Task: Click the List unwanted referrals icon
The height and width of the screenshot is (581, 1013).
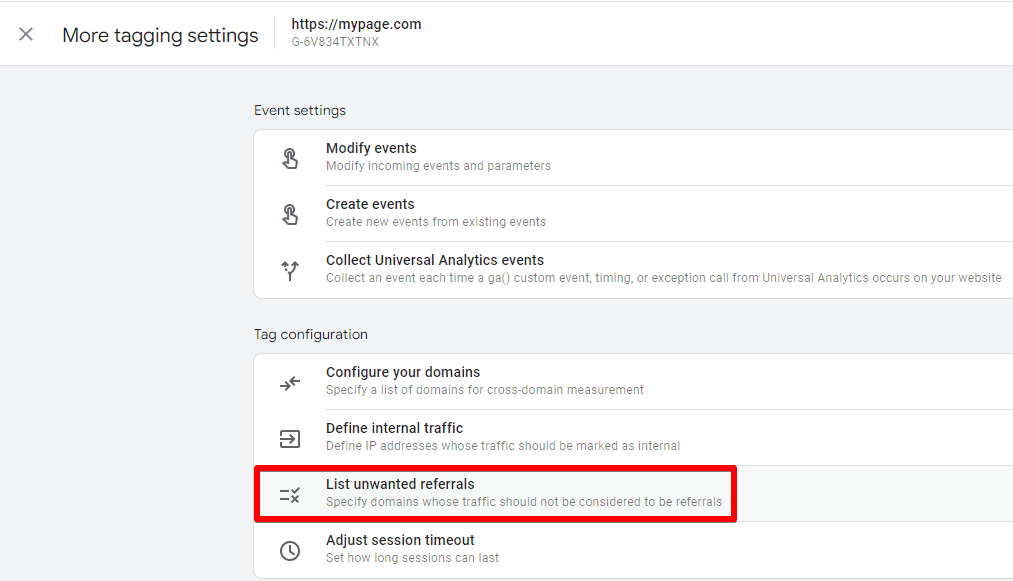Action: 290,493
